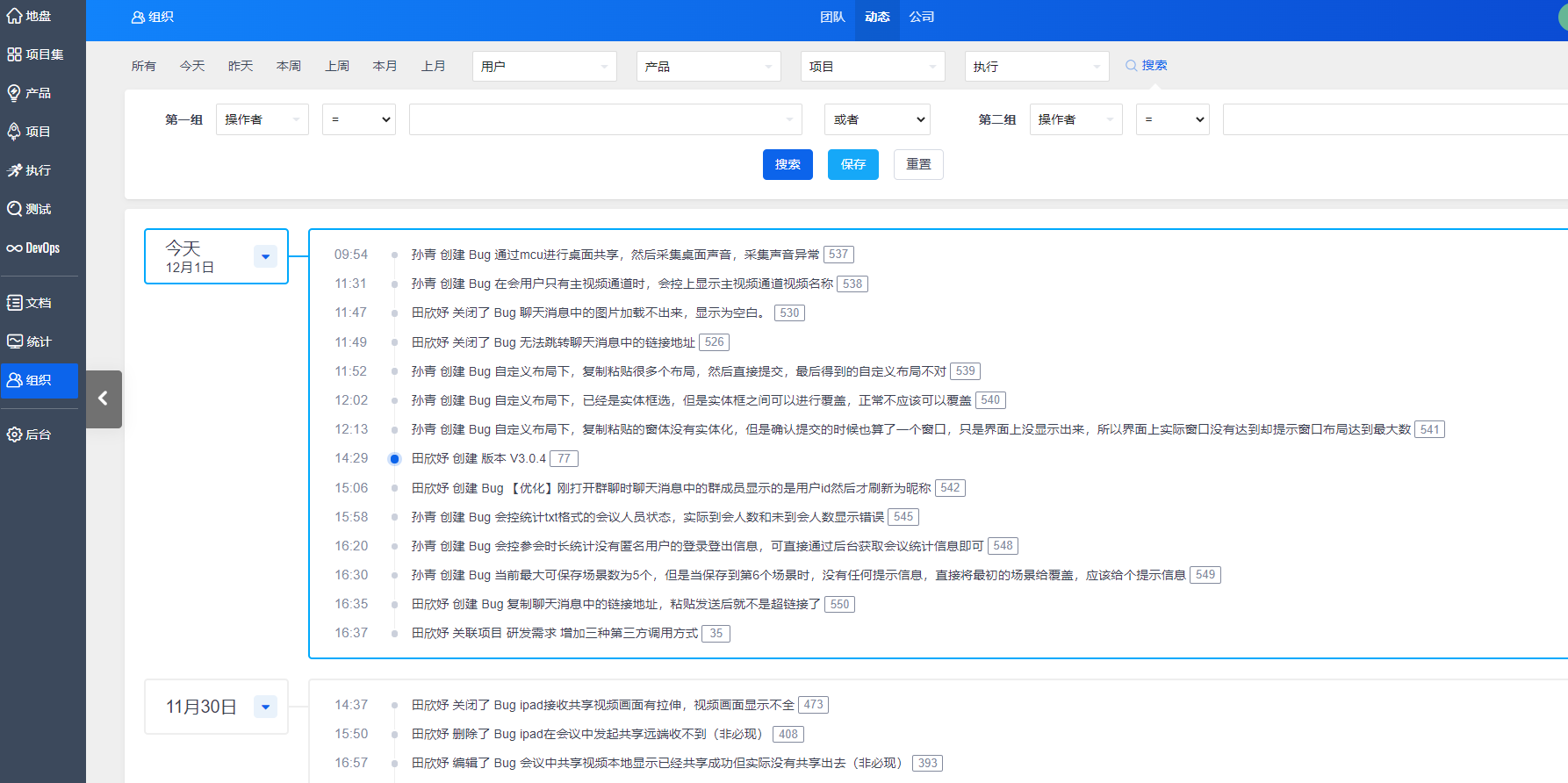Collapse the 11月30日 date group toggle
The image size is (1568, 783).
click(265, 707)
